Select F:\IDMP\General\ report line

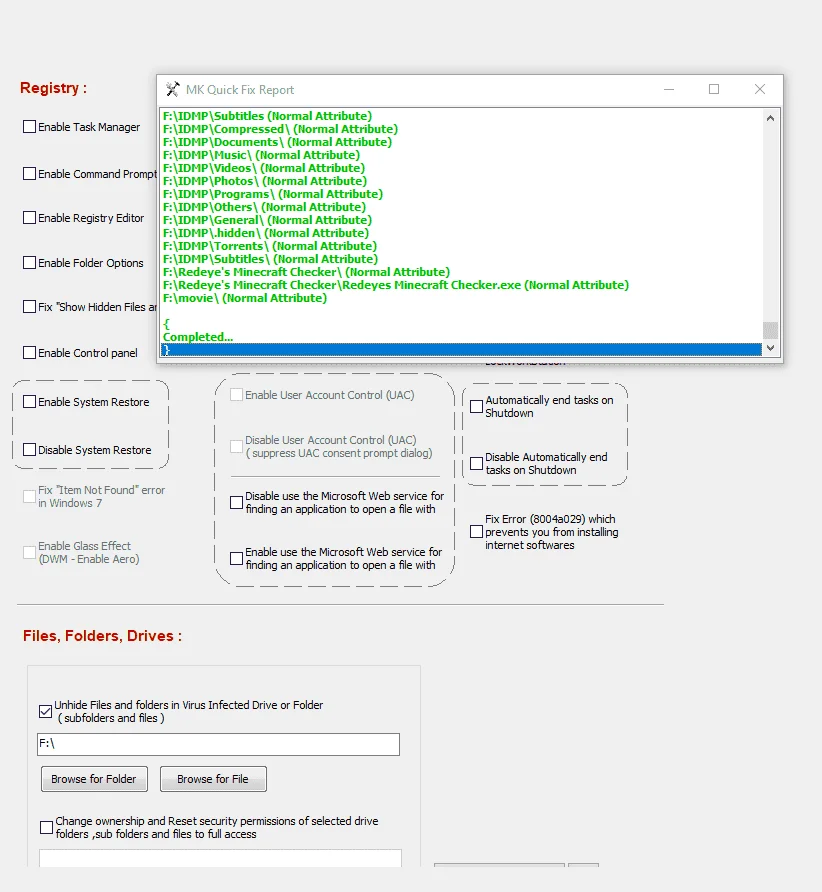[267, 220]
